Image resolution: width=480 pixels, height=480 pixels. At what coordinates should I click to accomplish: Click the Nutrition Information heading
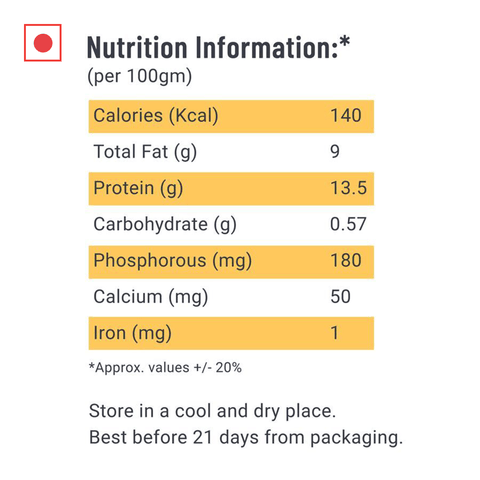point(218,47)
